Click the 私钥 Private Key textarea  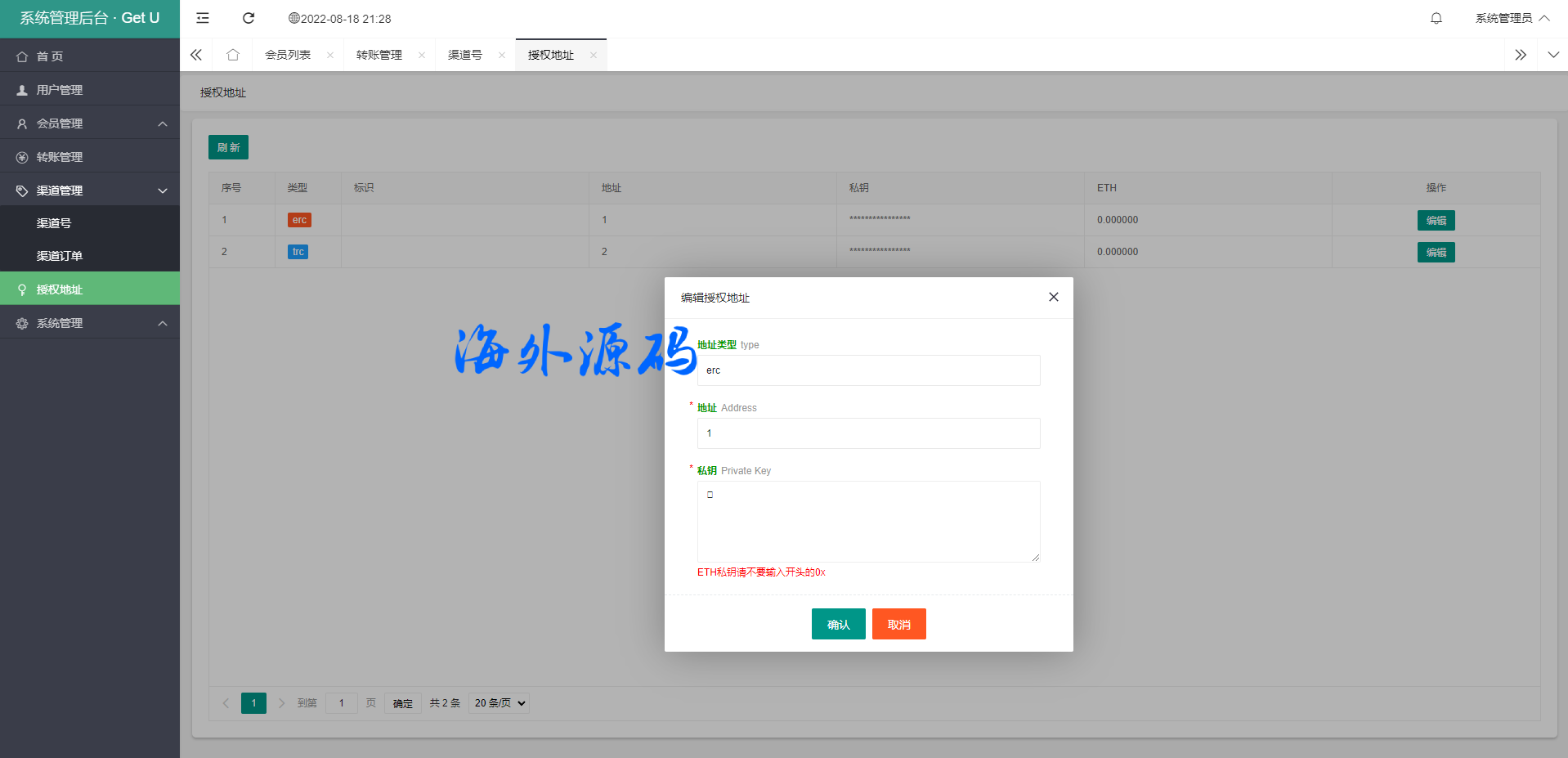[x=868, y=521]
